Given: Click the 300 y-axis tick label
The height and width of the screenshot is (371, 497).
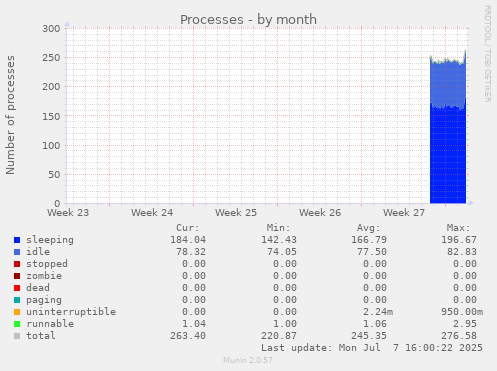Looking at the screenshot, I should point(51,29).
